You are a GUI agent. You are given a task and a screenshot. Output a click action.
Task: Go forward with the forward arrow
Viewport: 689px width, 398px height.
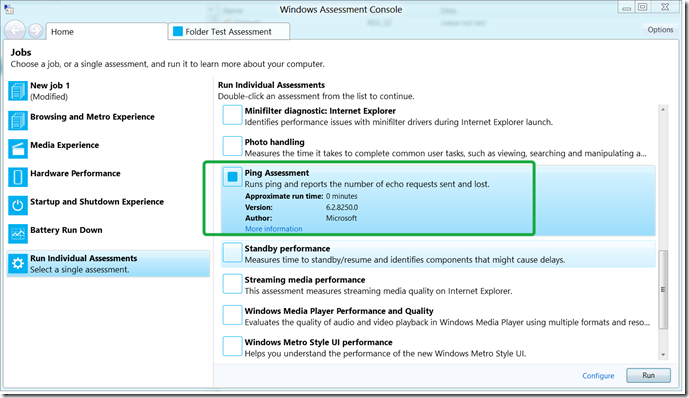35,30
